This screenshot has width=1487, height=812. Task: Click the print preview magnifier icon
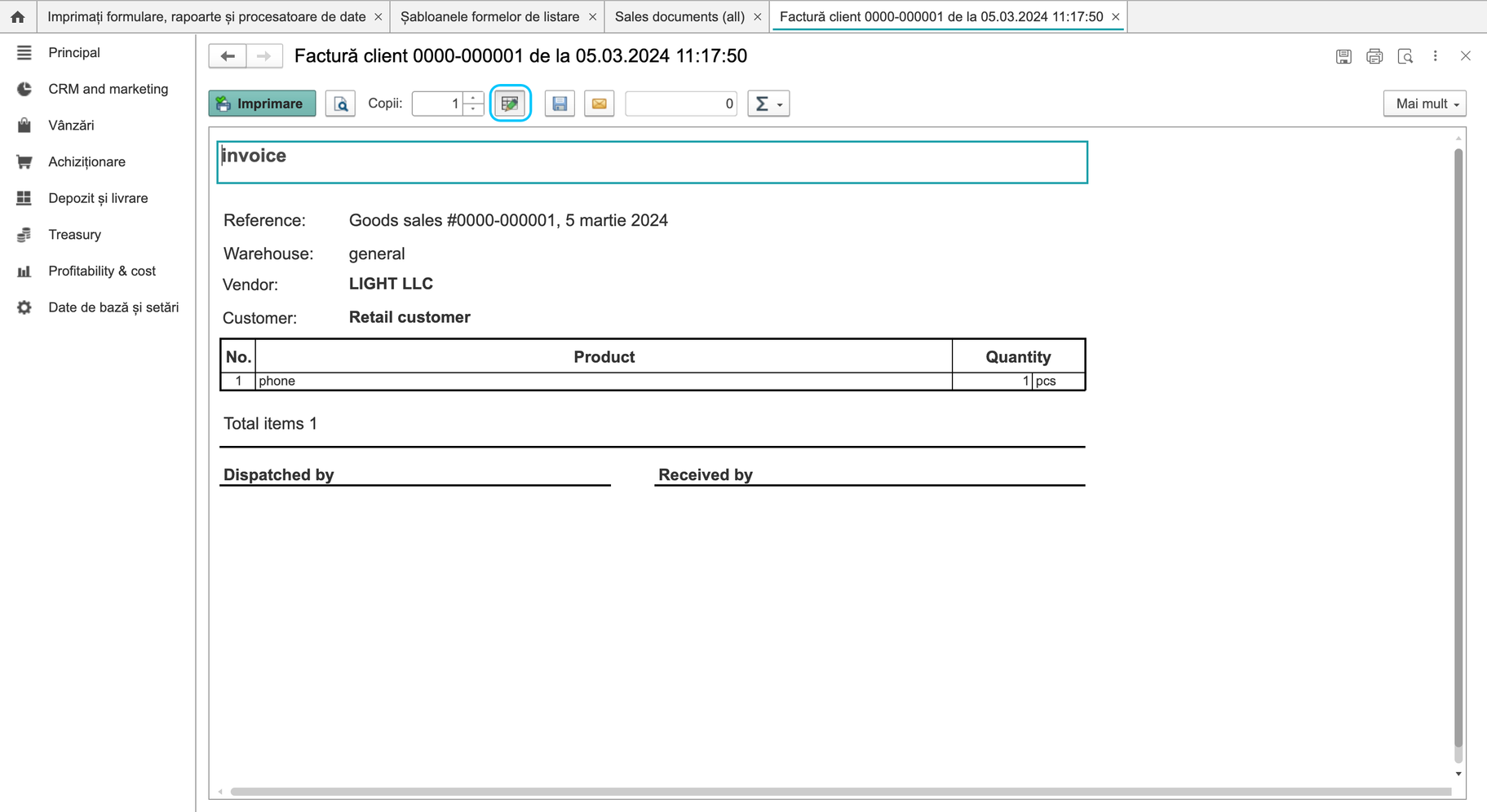[x=340, y=104]
